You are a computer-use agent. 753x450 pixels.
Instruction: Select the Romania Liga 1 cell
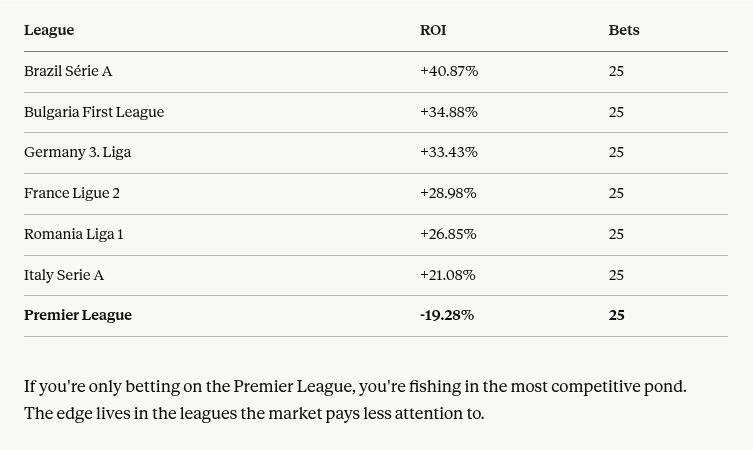[x=73, y=234]
